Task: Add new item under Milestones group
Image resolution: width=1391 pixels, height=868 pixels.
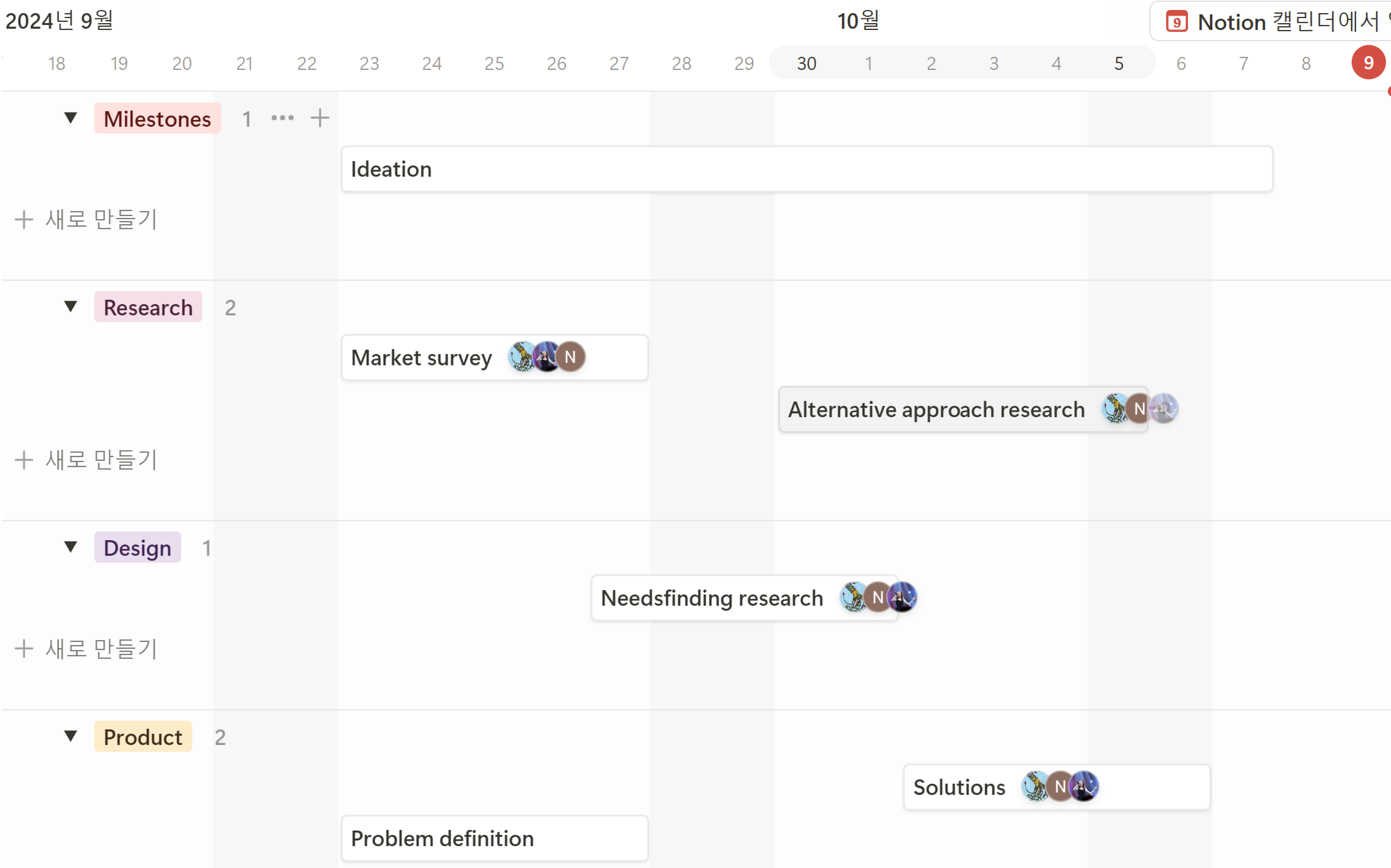Action: tap(86, 219)
